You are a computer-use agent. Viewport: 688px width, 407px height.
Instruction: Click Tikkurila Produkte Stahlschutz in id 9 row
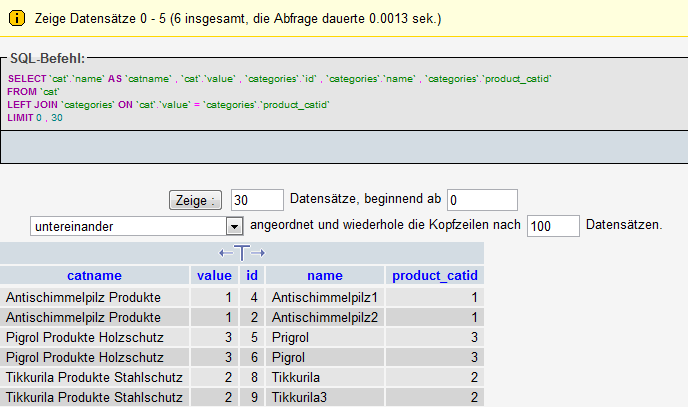[94, 397]
